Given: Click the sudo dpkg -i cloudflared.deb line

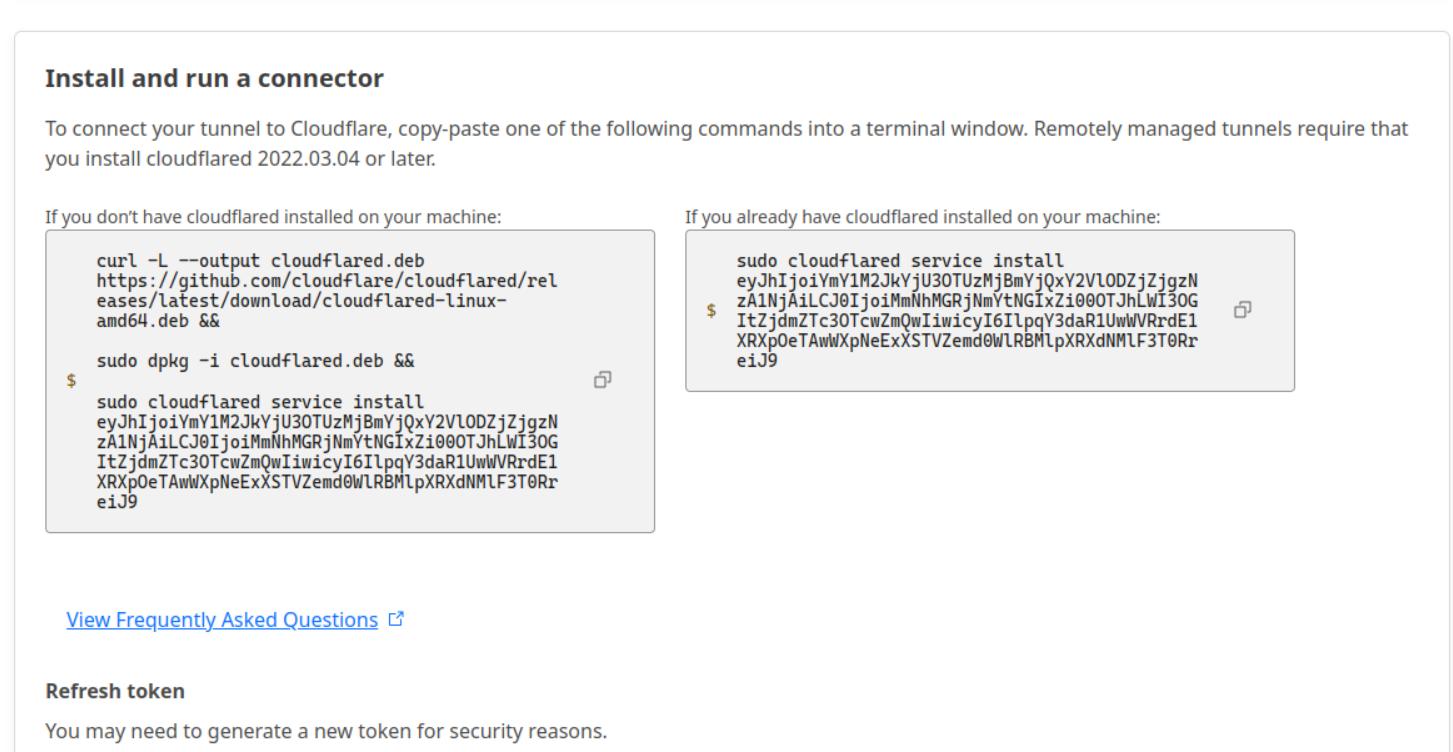Looking at the screenshot, I should (x=255, y=361).
